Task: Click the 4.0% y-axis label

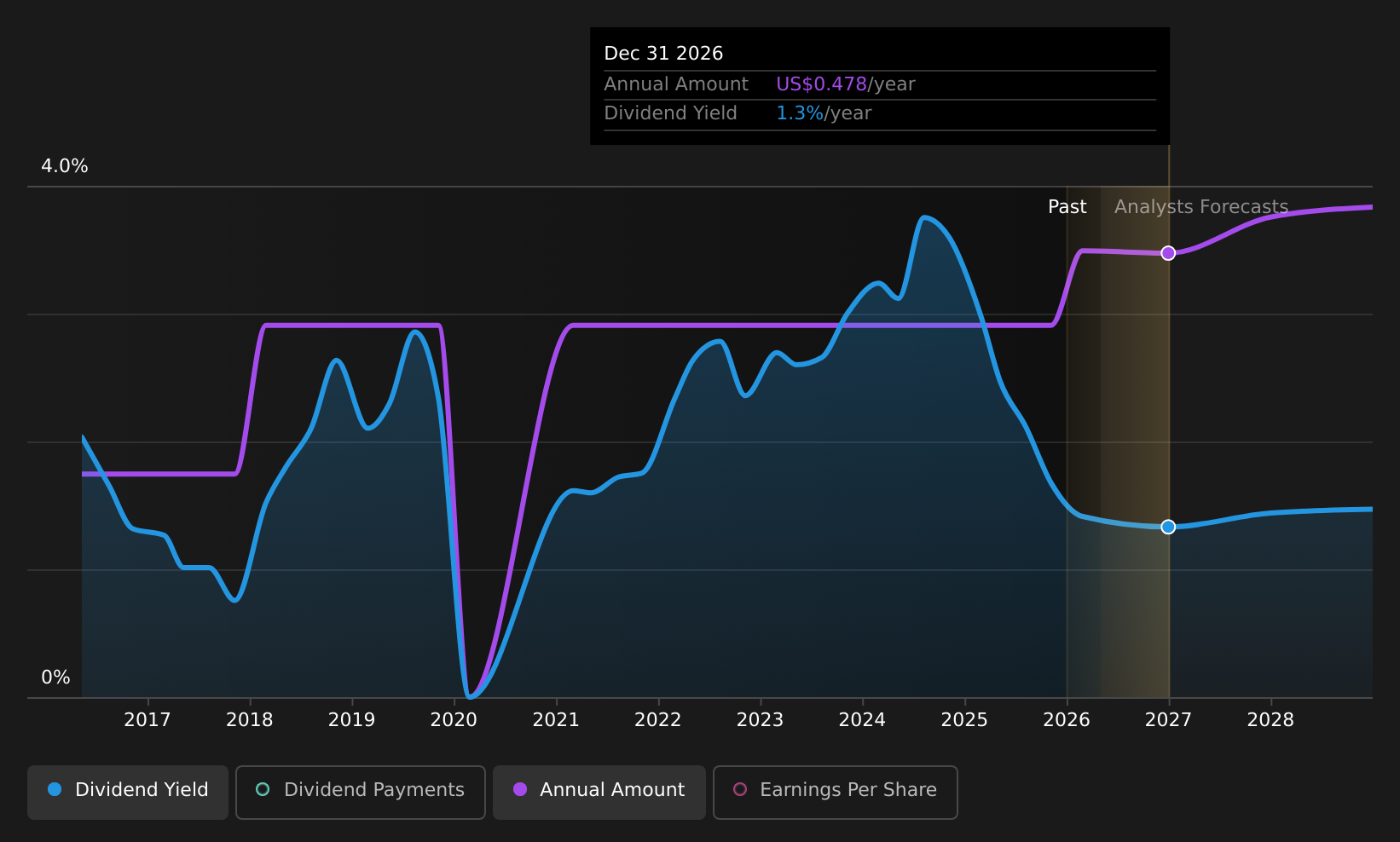Action: (65, 166)
